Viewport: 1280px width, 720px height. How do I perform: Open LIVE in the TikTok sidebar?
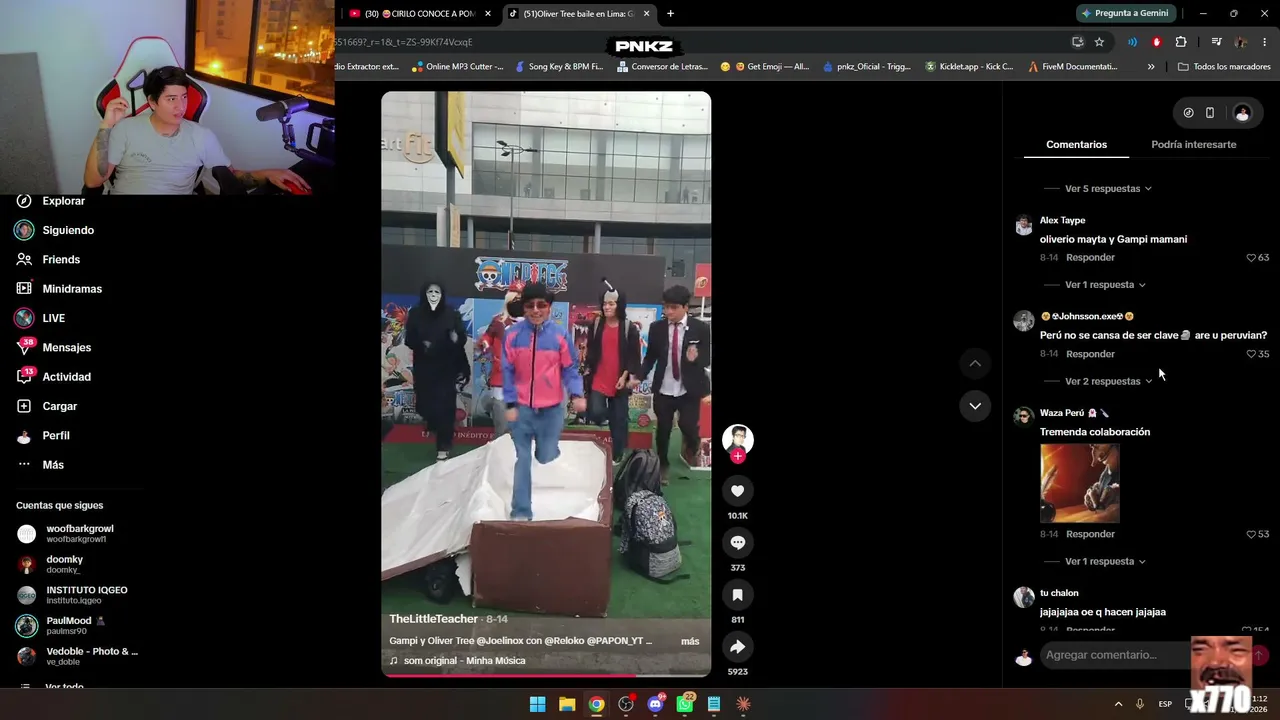click(x=54, y=318)
